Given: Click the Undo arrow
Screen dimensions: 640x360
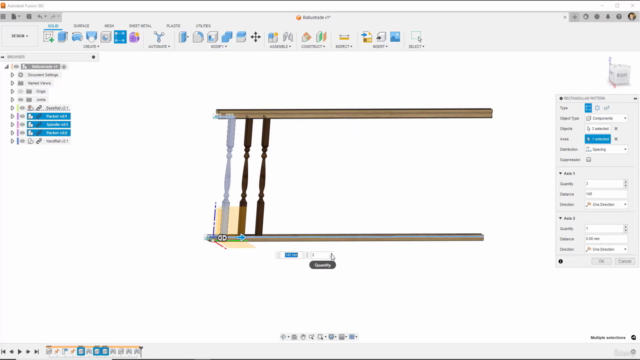Looking at the screenshot, I should tap(40, 17).
